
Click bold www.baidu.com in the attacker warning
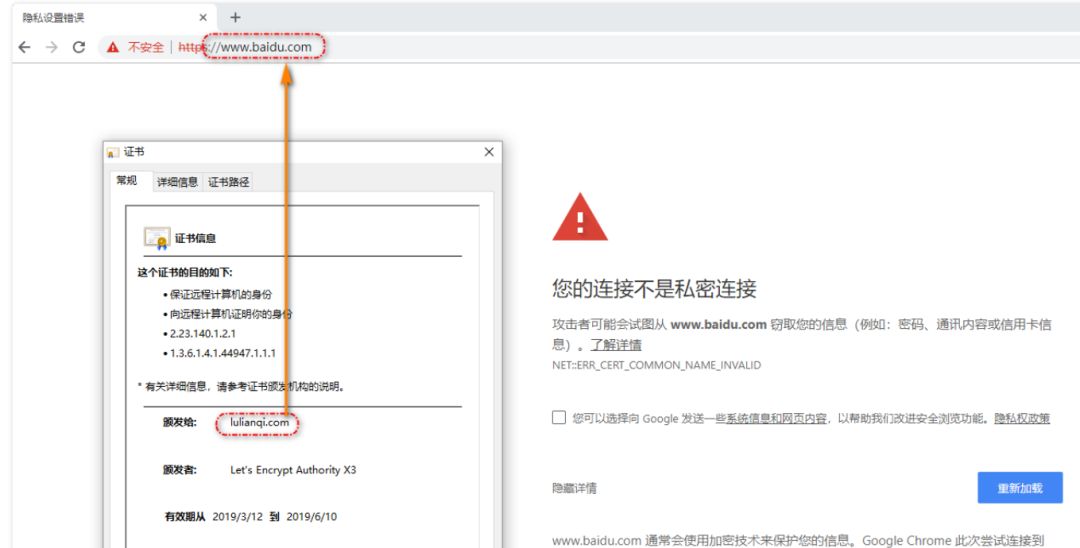tap(718, 324)
